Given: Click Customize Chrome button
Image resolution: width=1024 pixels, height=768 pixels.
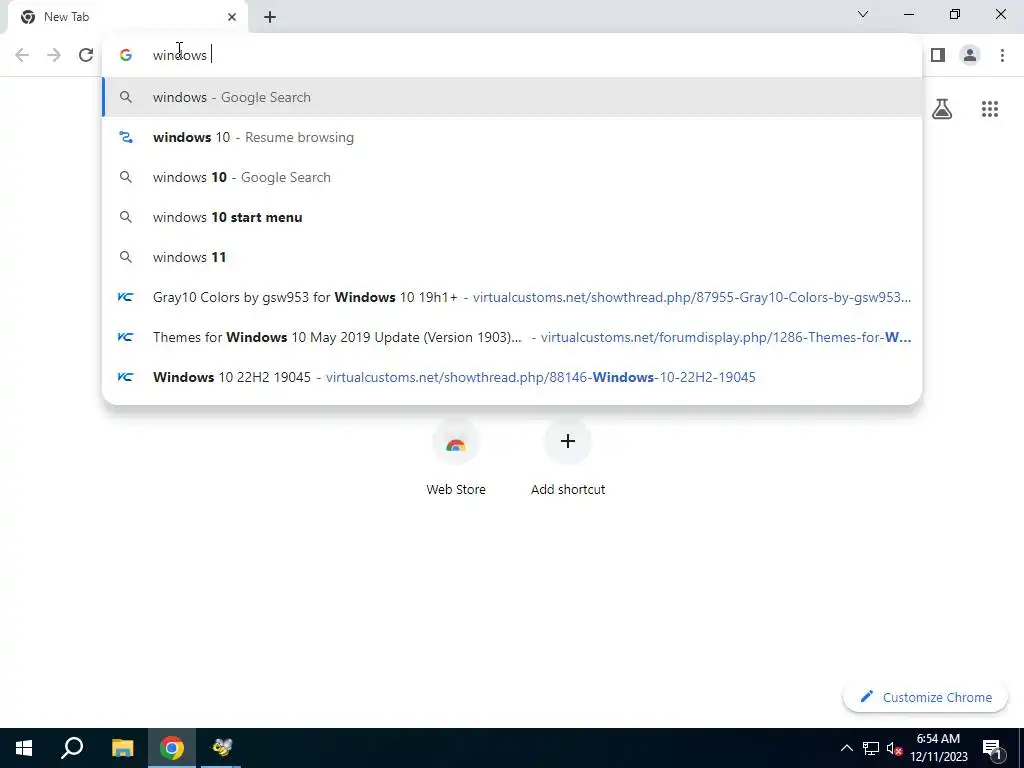Looking at the screenshot, I should pos(925,697).
